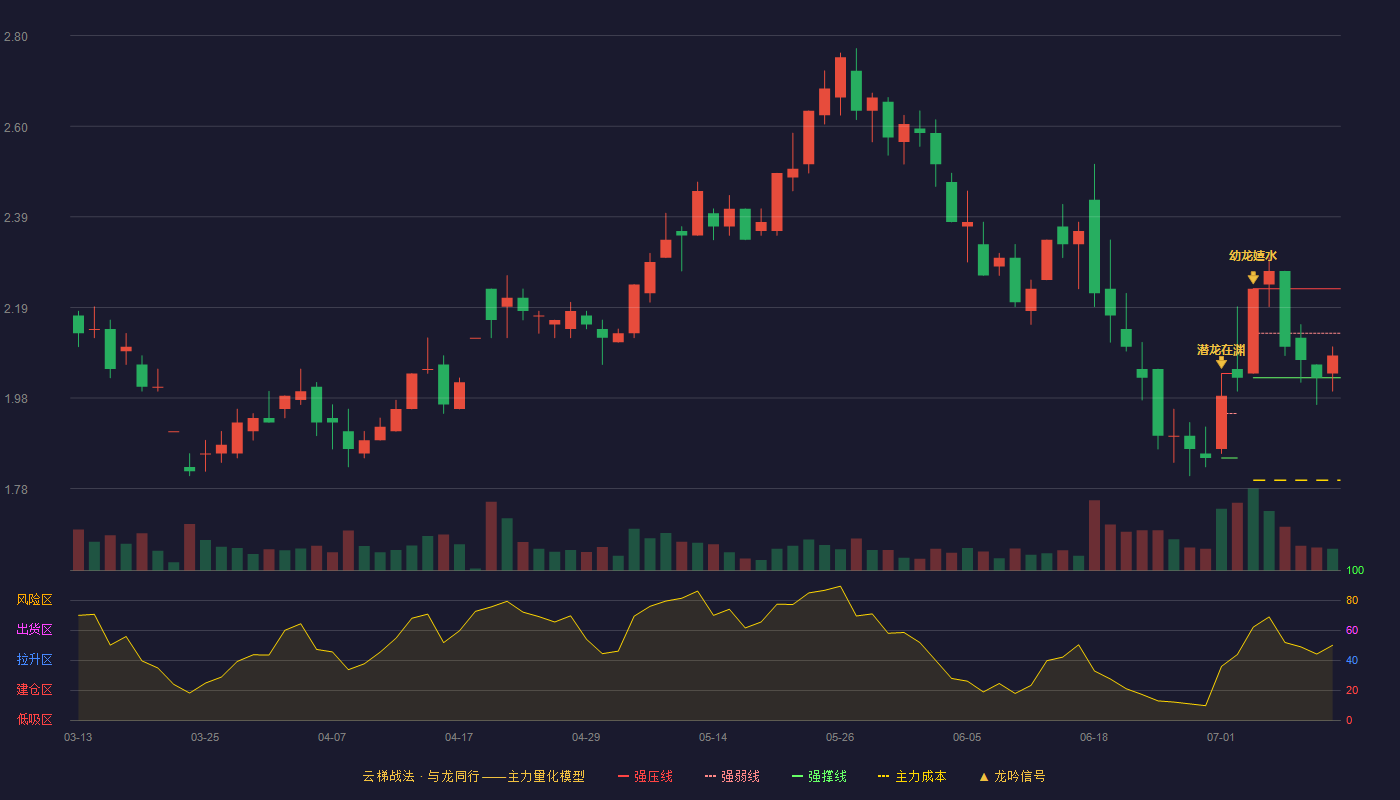Image resolution: width=1400 pixels, height=800 pixels.
Task: Click the 04-29 date label
Action: pyautogui.click(x=586, y=737)
